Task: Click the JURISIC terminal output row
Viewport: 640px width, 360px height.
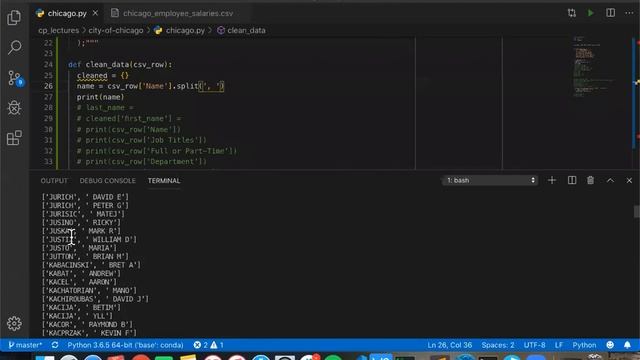Action: pos(83,214)
